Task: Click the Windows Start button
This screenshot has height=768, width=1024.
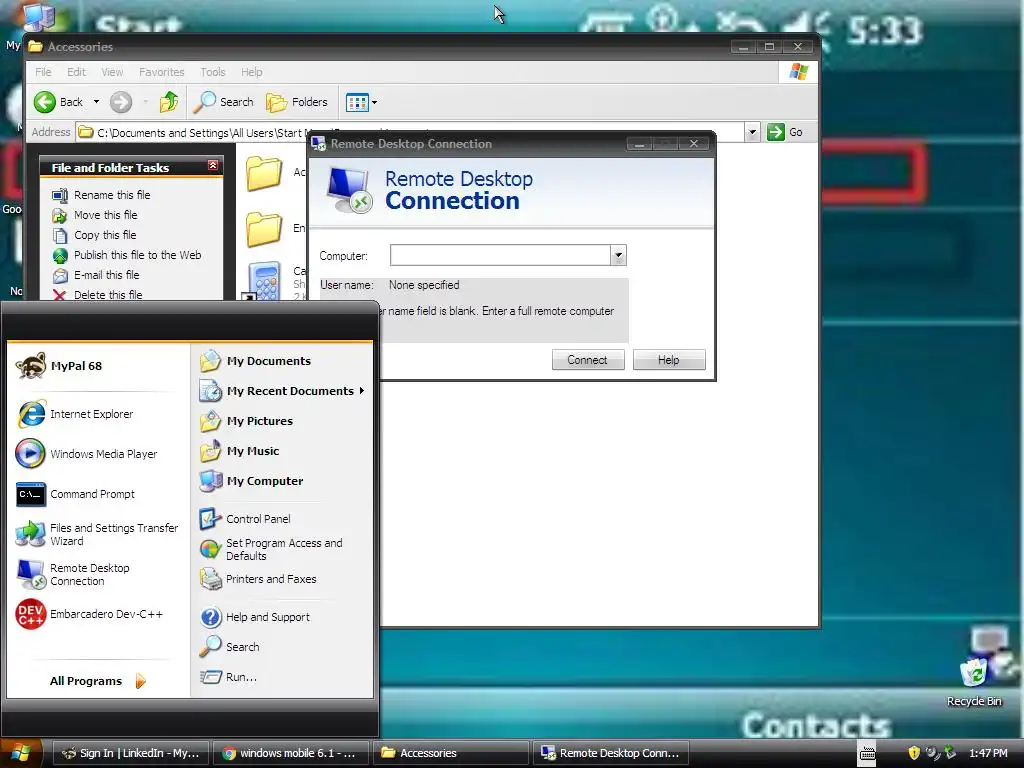Action: [x=21, y=753]
